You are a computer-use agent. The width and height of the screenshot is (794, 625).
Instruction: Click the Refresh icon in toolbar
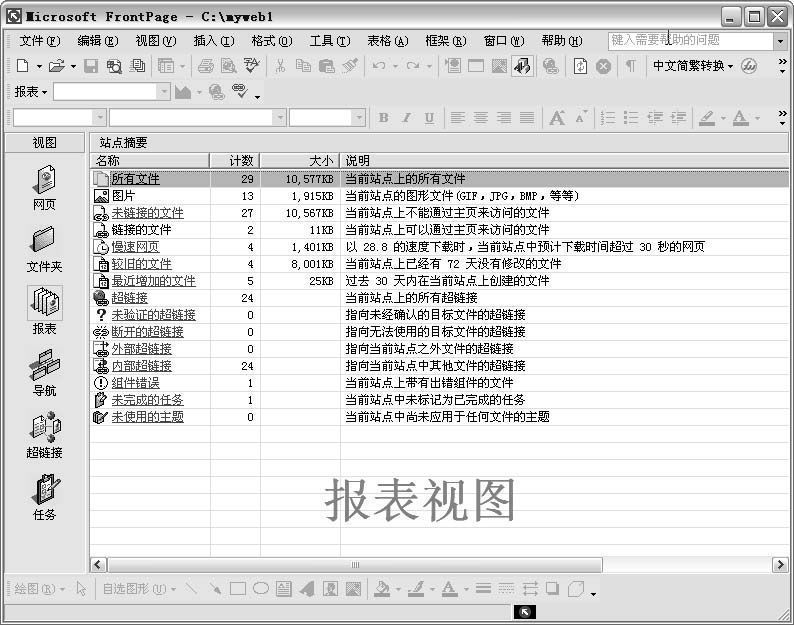pyautogui.click(x=580, y=66)
